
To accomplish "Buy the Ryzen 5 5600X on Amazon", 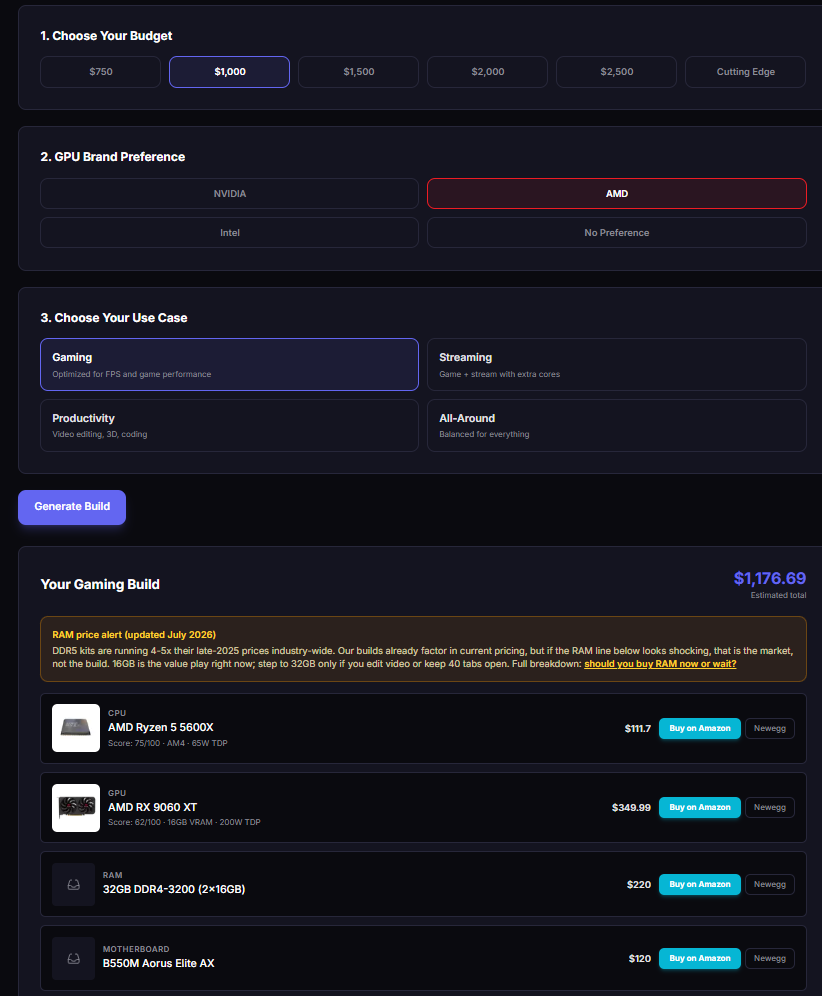I will point(699,729).
